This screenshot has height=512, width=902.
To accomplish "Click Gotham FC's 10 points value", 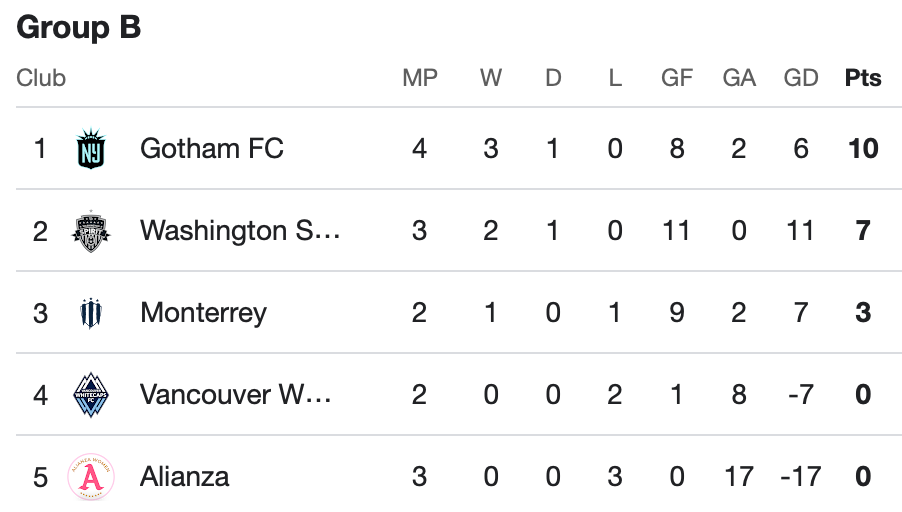I will (863, 149).
